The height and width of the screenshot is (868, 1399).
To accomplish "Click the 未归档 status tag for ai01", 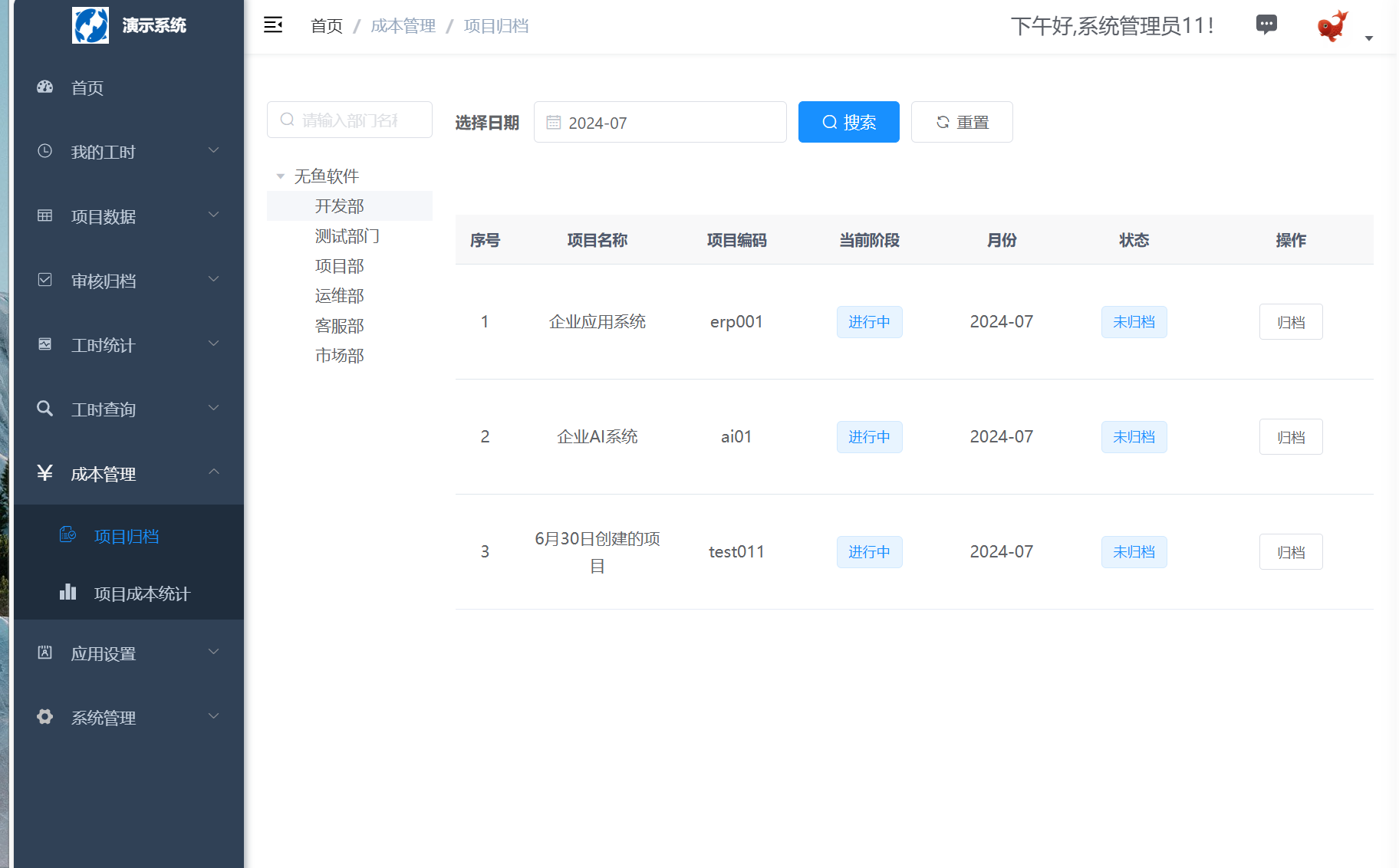I will pos(1134,437).
